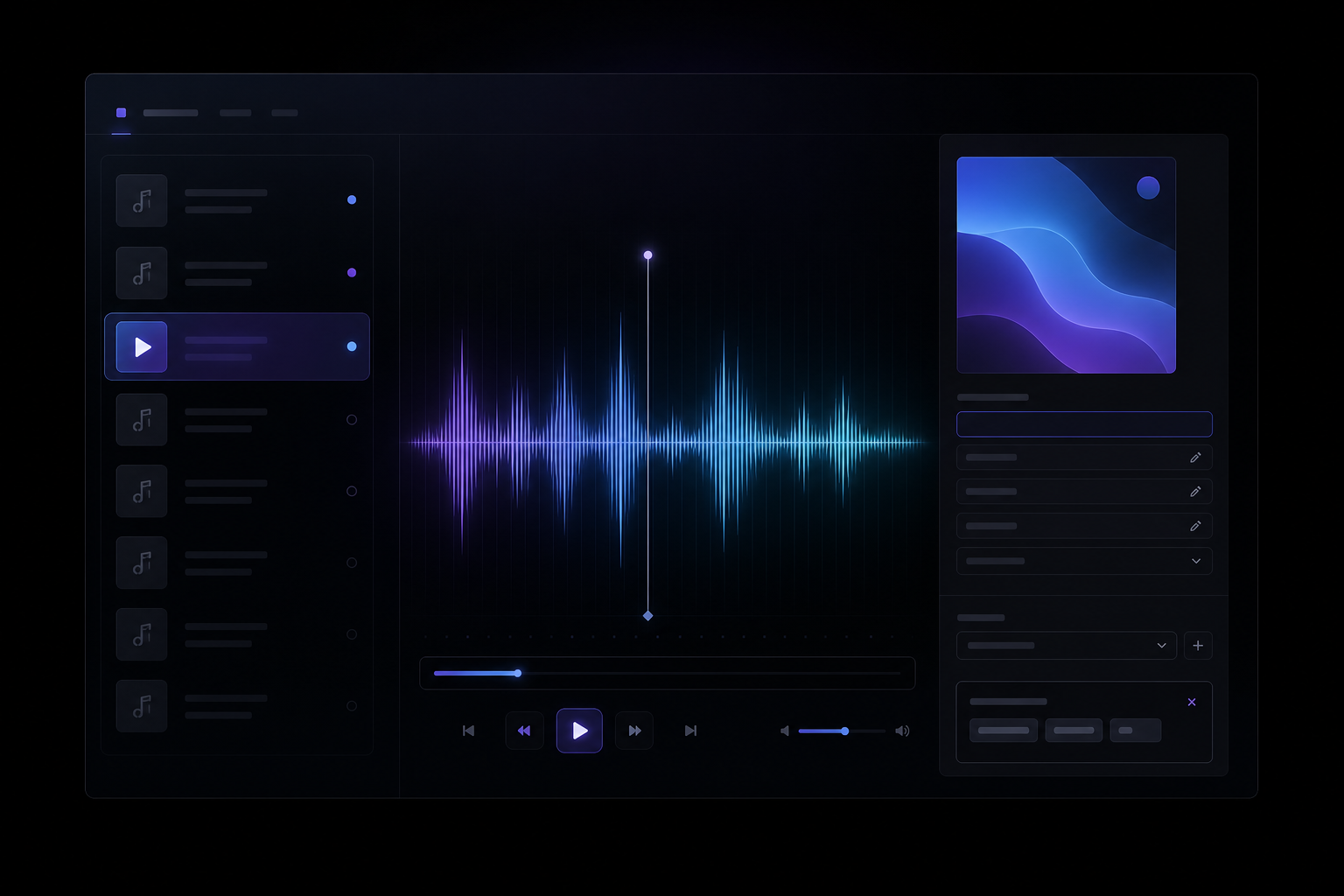
Task: Click the second tag chip in the tag card
Action: pos(1074,731)
